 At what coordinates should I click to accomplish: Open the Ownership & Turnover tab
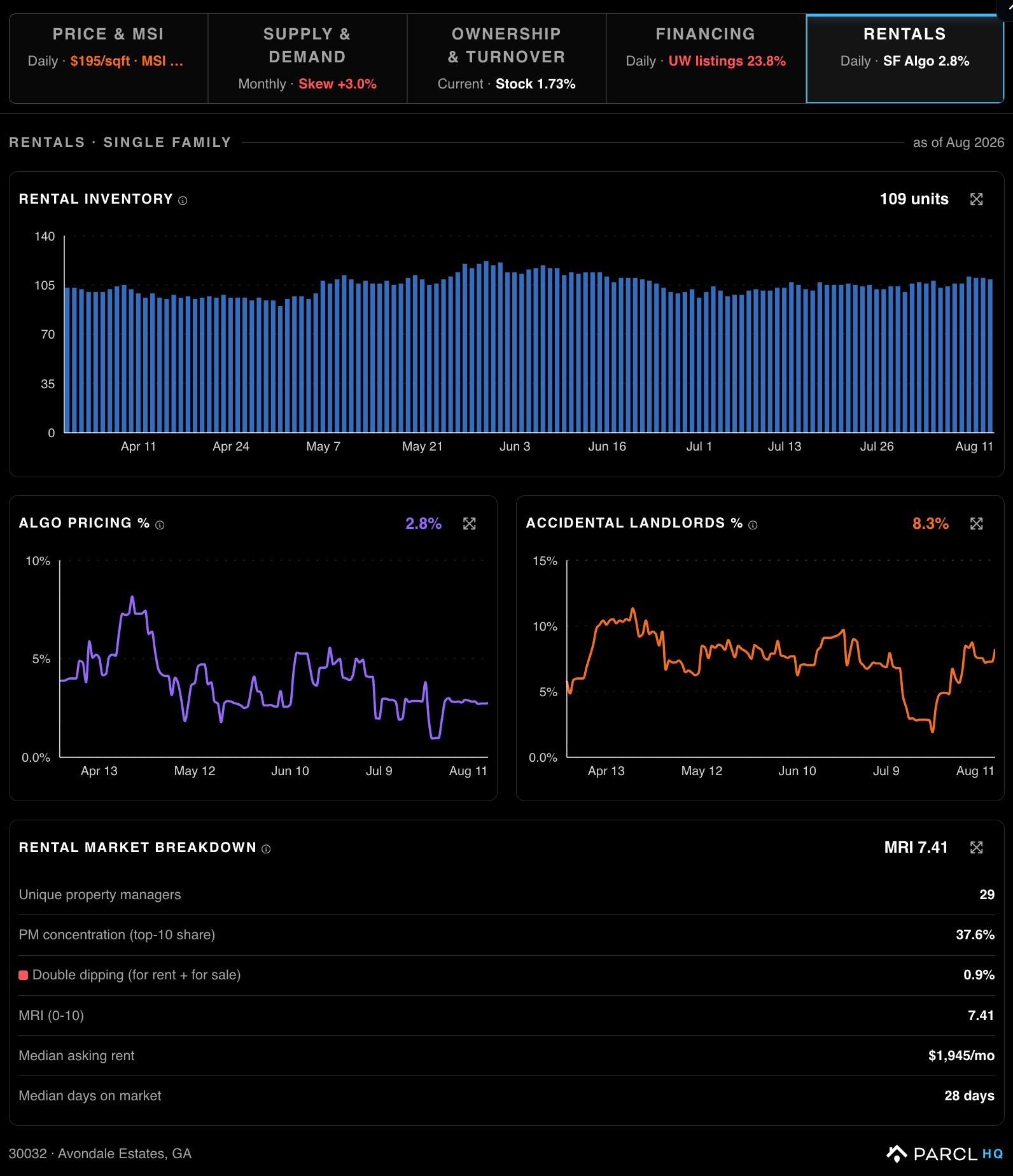coord(506,59)
